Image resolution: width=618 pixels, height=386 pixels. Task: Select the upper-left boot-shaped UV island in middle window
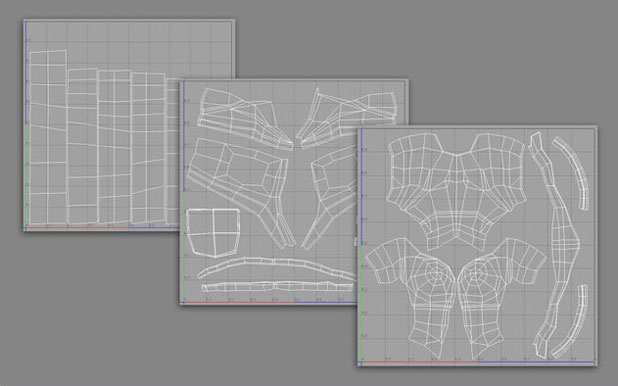click(245, 118)
